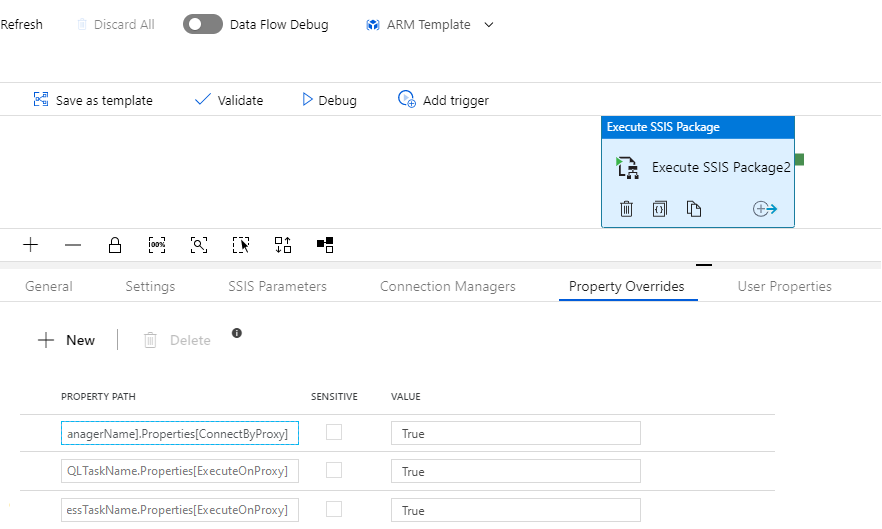Add a New property override
The width and height of the screenshot is (882, 529).
point(66,340)
